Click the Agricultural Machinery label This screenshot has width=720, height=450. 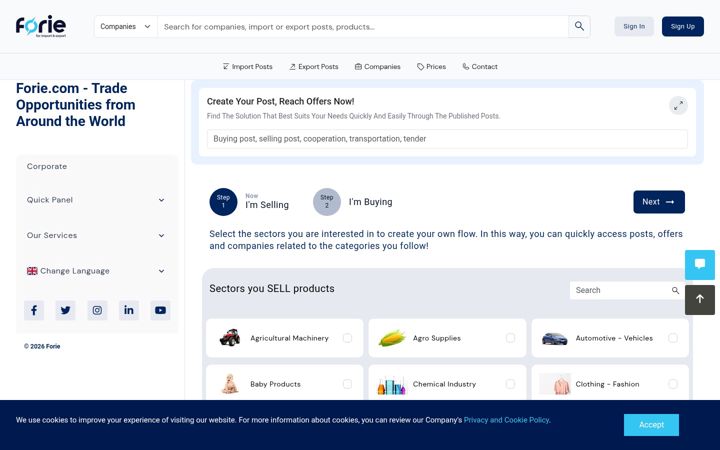pos(289,338)
